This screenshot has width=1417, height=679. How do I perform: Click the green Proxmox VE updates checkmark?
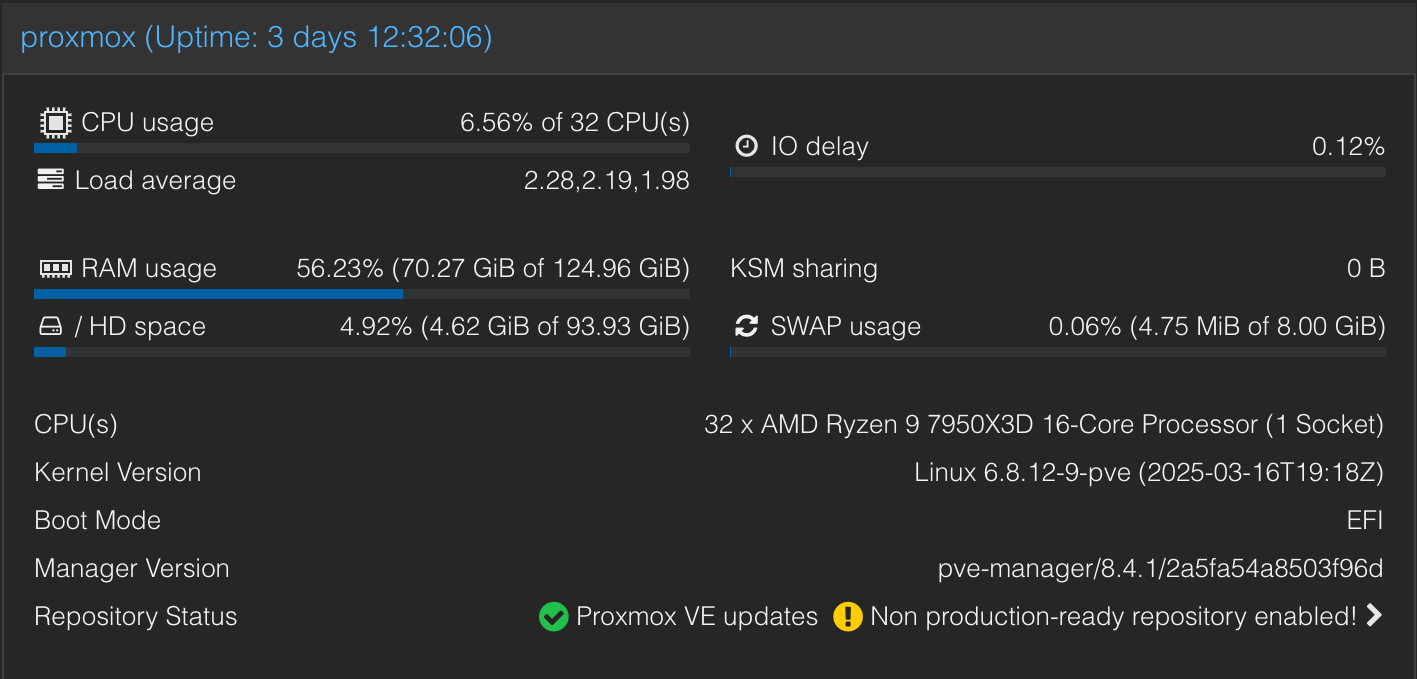(553, 617)
